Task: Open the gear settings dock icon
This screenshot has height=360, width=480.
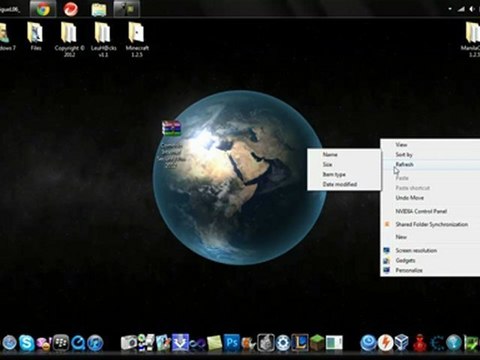Action: pyautogui.click(x=283, y=343)
